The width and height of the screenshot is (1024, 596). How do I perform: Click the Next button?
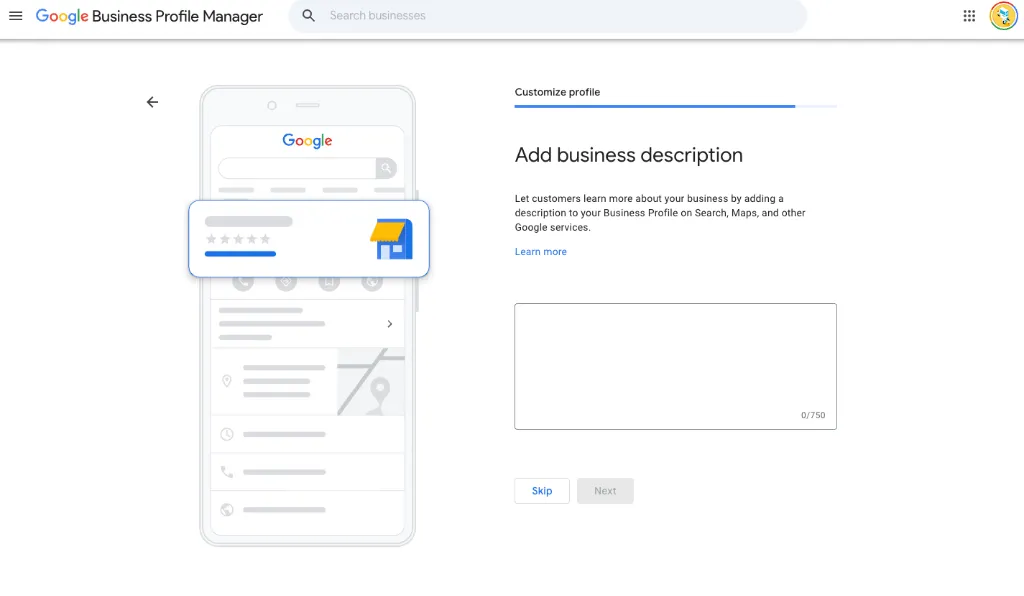coord(605,491)
